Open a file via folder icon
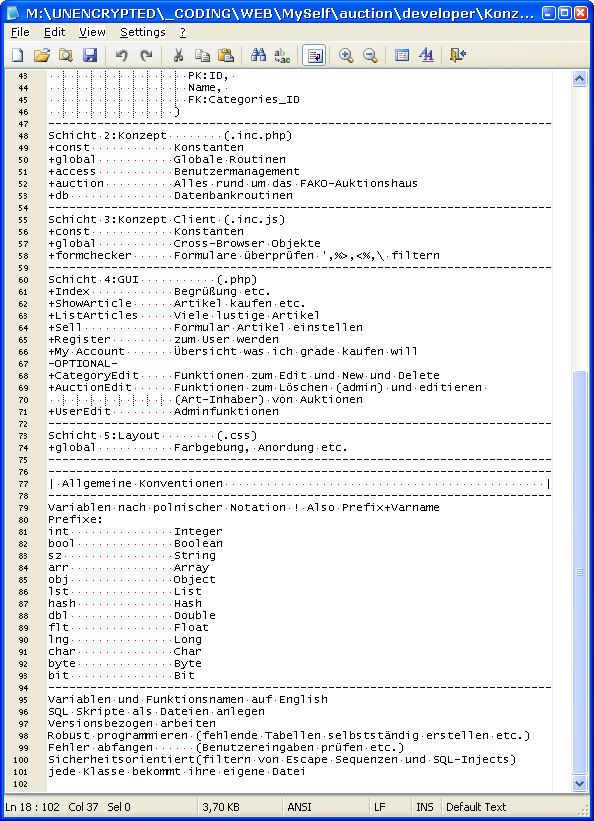This screenshot has width=594, height=821. click(42, 55)
